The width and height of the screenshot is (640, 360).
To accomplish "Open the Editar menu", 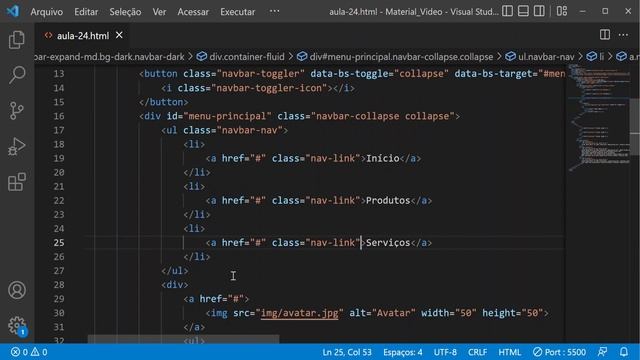I will [x=86, y=12].
